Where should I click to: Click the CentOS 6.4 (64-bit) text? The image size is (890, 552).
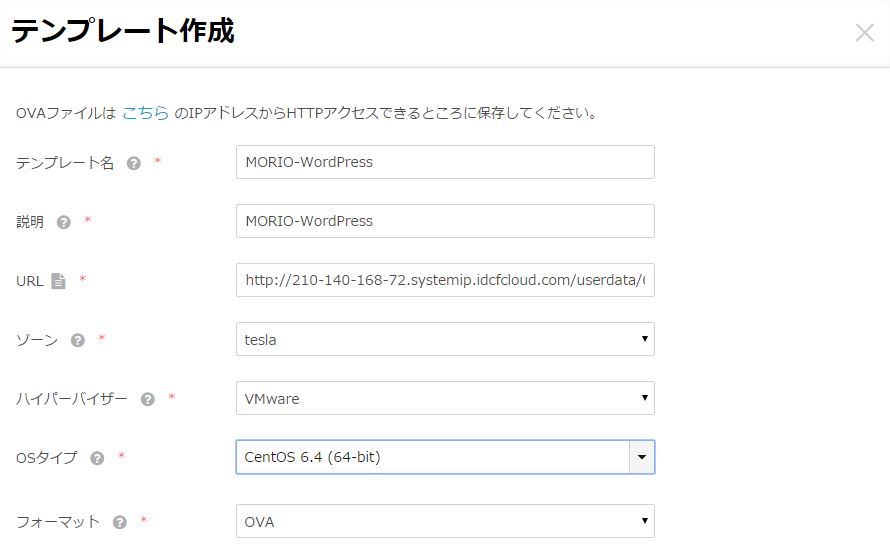(313, 458)
